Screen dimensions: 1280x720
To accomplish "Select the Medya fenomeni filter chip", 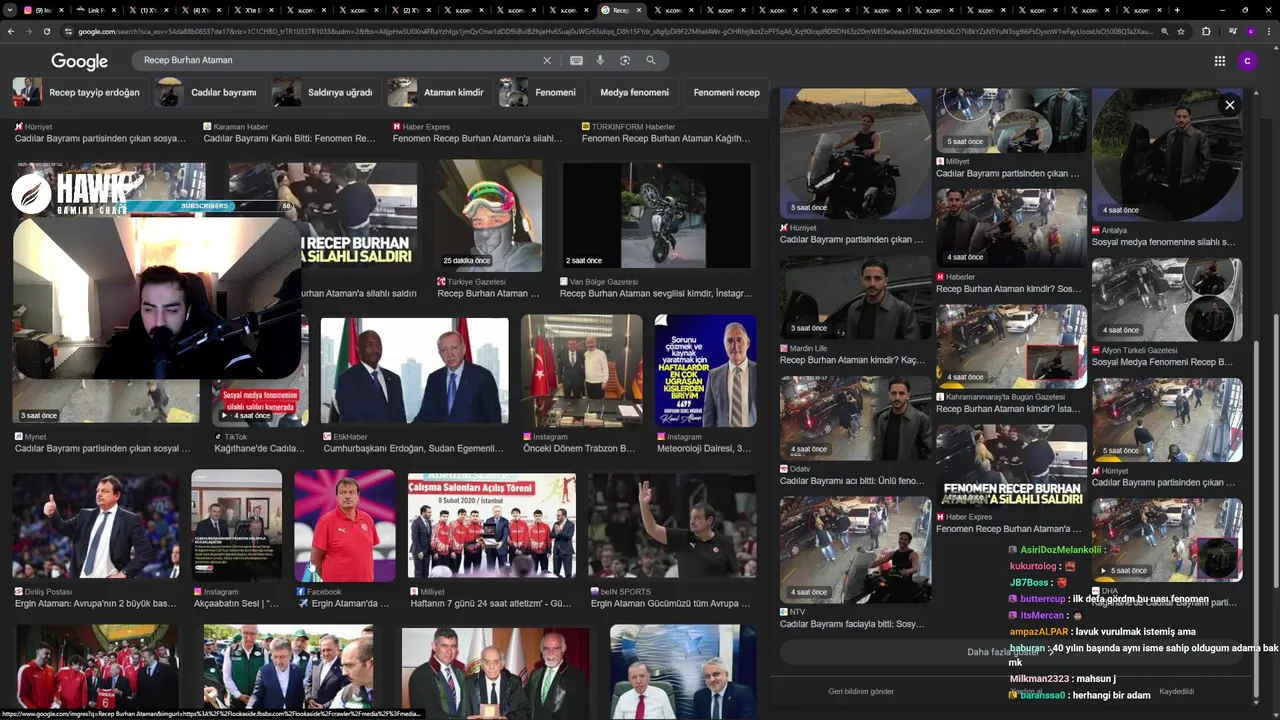I will [x=634, y=92].
